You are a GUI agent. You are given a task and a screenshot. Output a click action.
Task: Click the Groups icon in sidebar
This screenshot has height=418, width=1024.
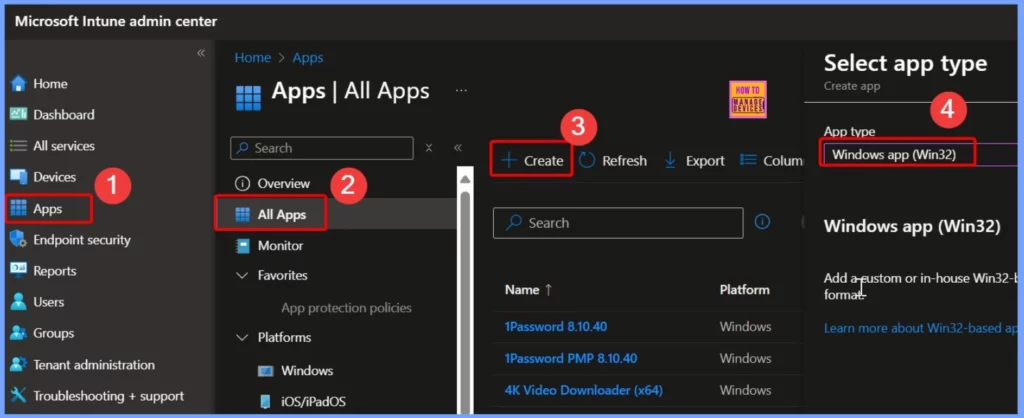pyautogui.click(x=18, y=333)
